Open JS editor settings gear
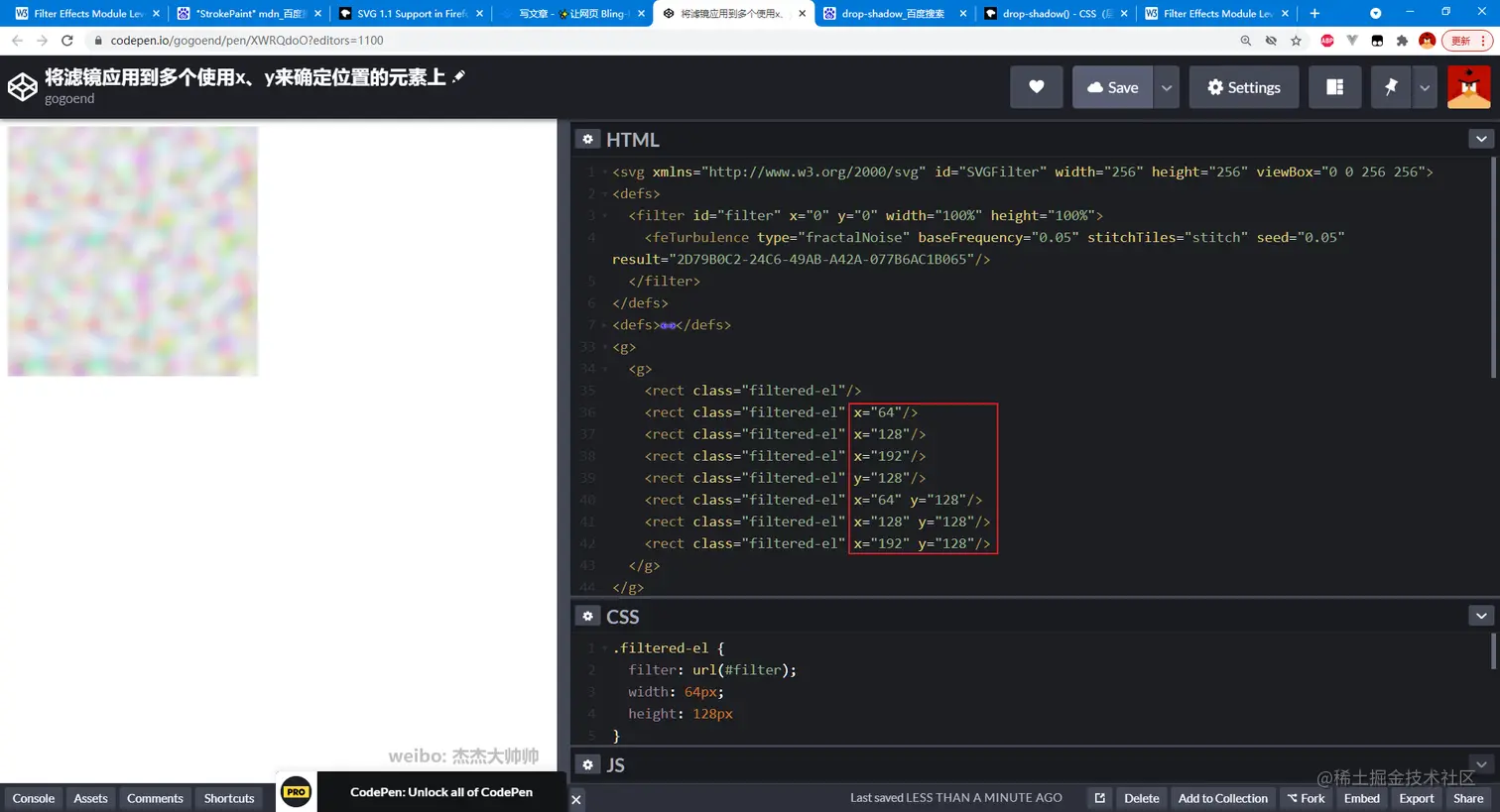 coord(587,764)
